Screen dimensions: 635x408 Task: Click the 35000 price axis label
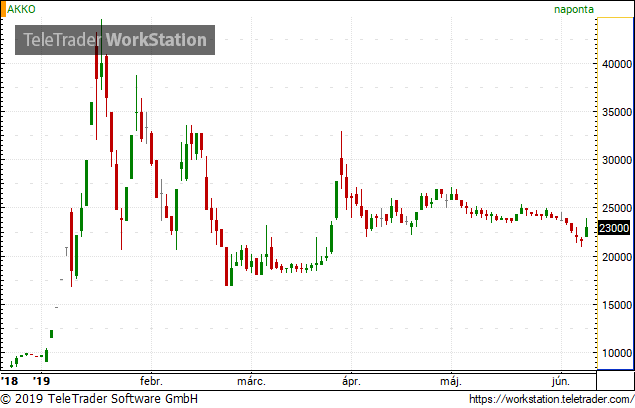click(x=617, y=112)
